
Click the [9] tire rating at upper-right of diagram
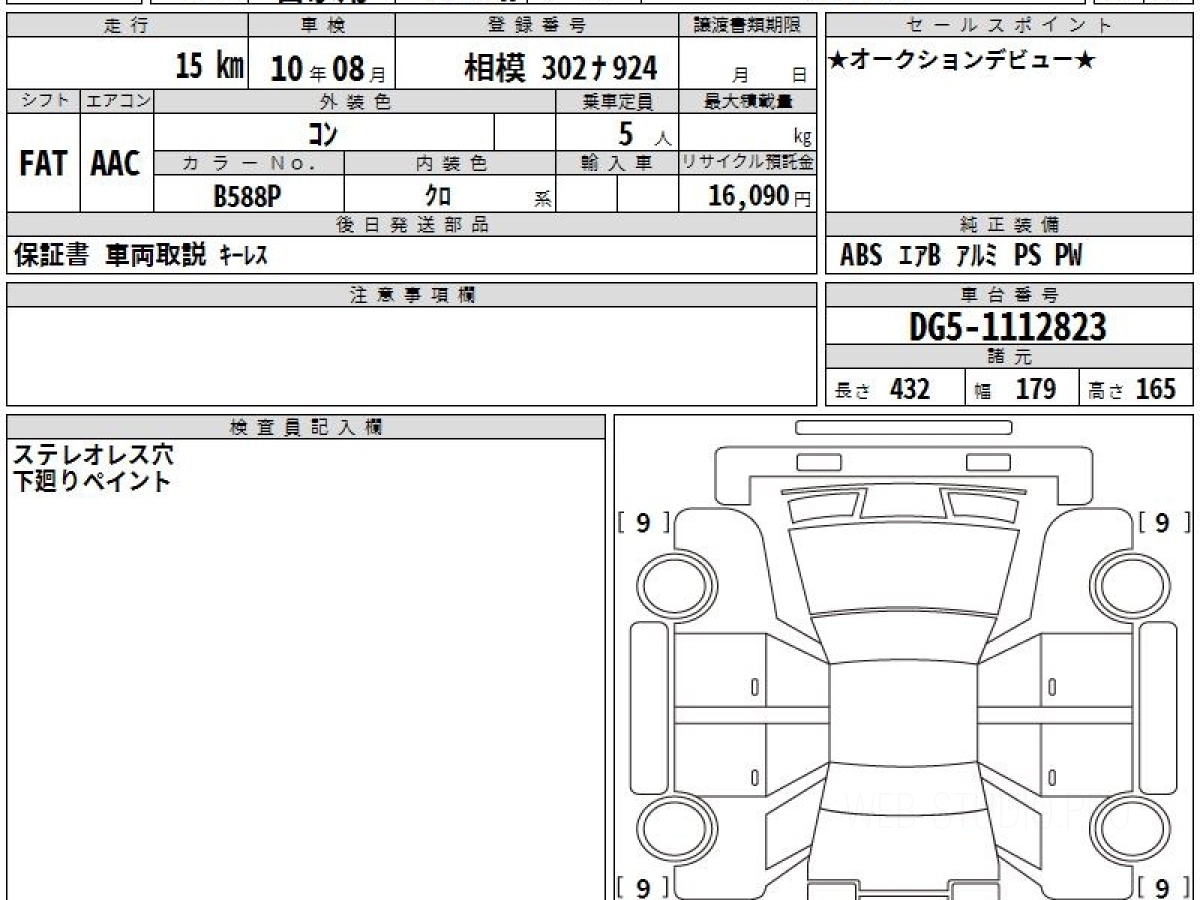click(1162, 522)
